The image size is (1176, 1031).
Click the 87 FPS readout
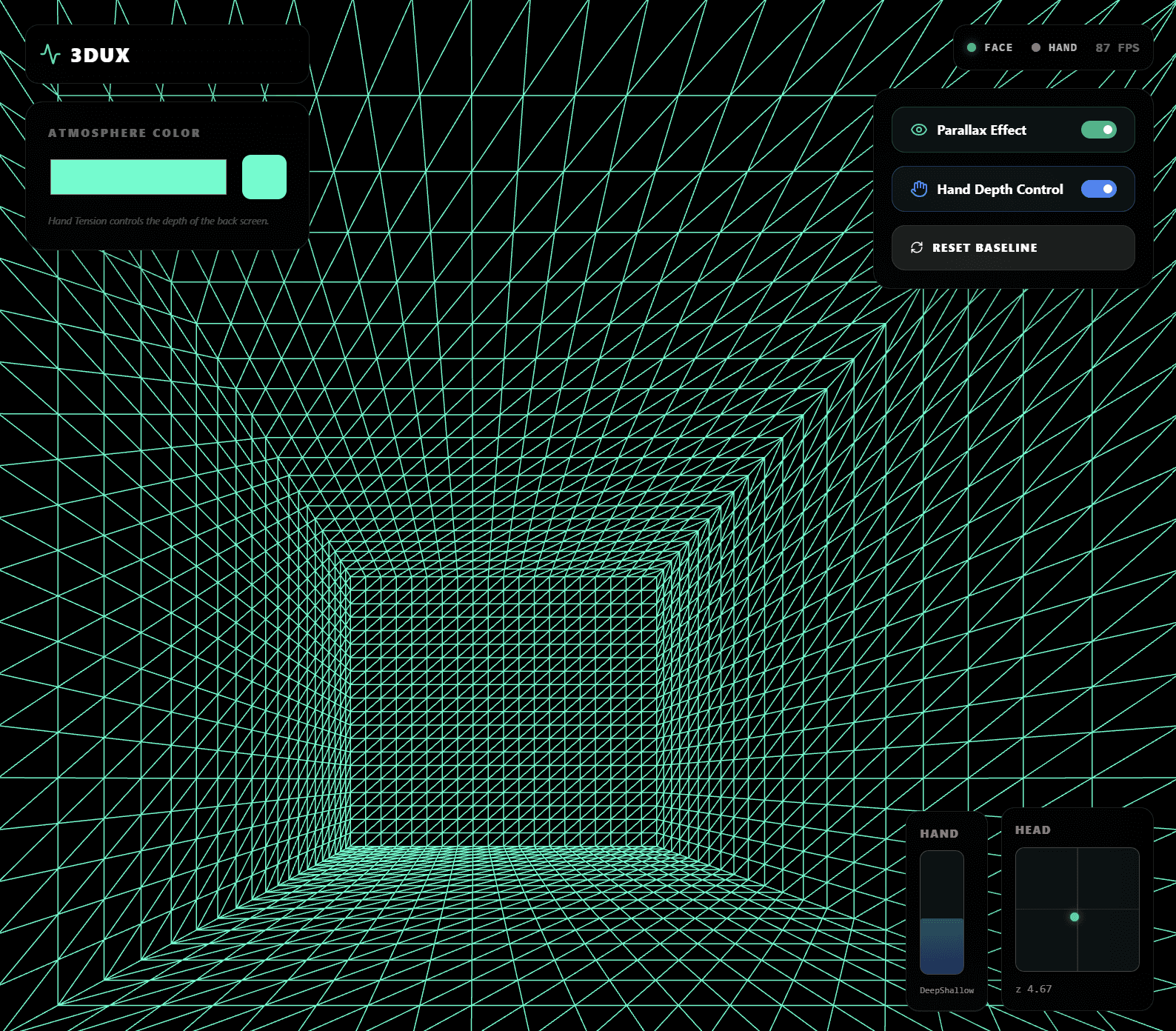[x=1117, y=47]
